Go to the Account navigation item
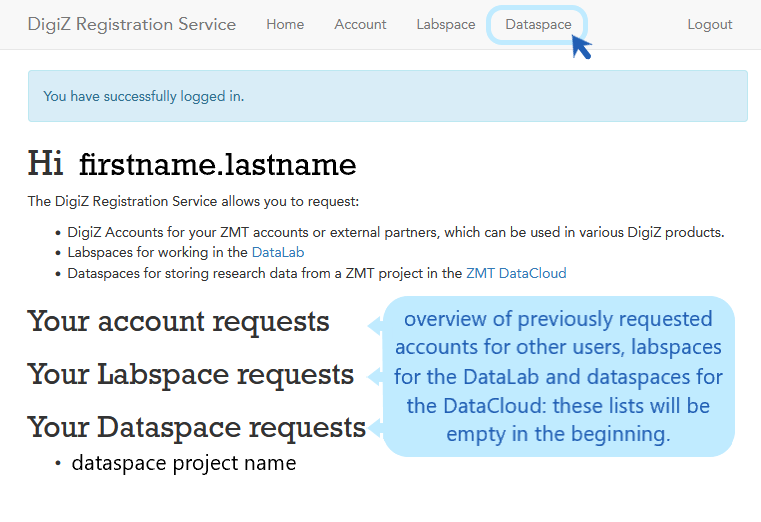This screenshot has width=761, height=522. pyautogui.click(x=360, y=24)
